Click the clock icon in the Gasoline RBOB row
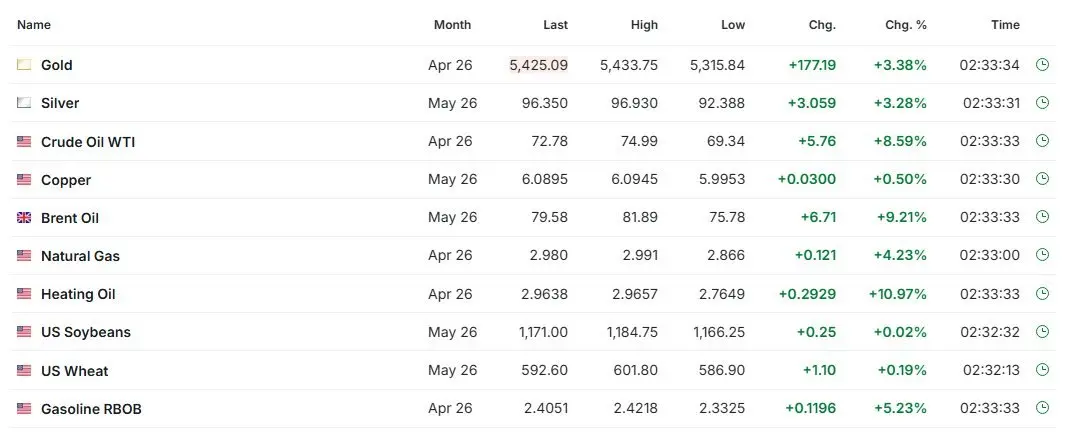The image size is (1082, 438). click(x=1042, y=408)
